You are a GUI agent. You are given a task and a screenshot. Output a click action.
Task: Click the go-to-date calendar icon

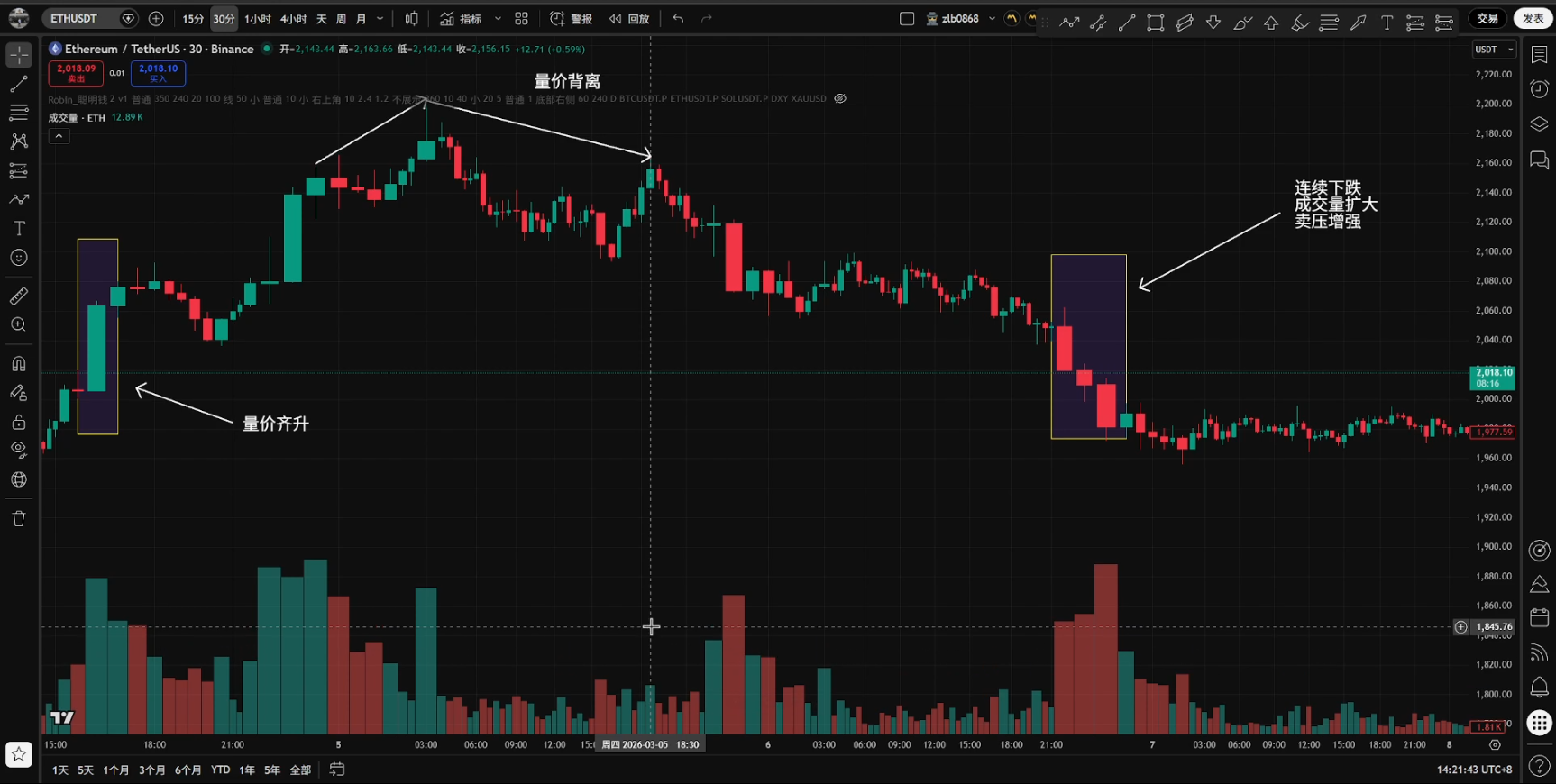click(337, 770)
